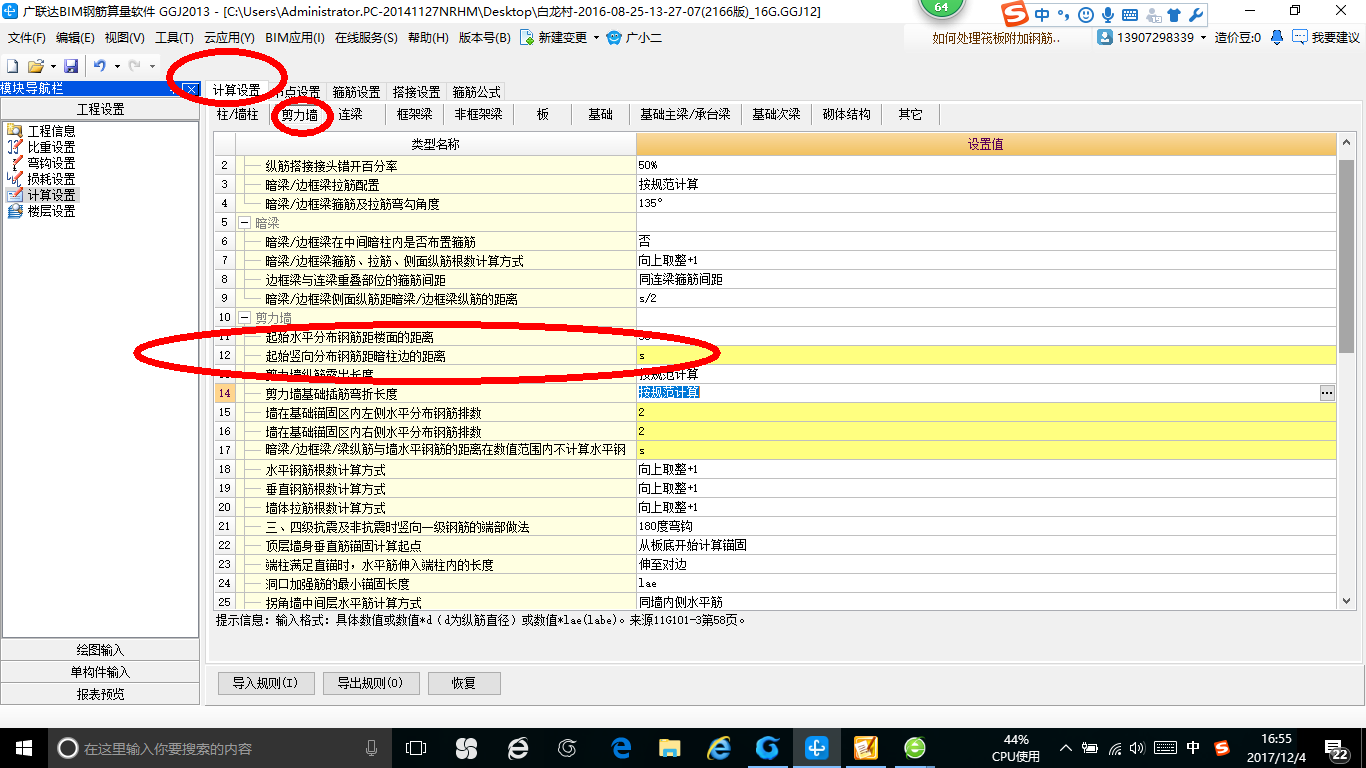Viewport: 1366px width, 768px height.
Task: Open the 新建变更 document icon
Action: pos(526,37)
